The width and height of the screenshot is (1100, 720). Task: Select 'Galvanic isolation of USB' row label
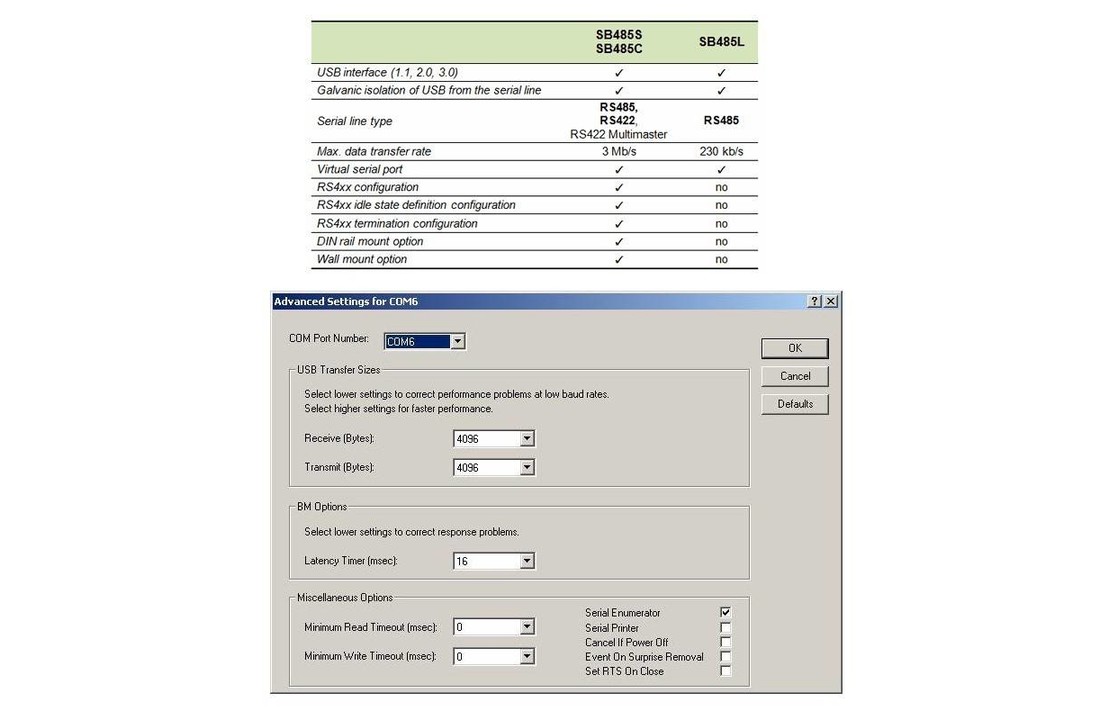click(429, 91)
